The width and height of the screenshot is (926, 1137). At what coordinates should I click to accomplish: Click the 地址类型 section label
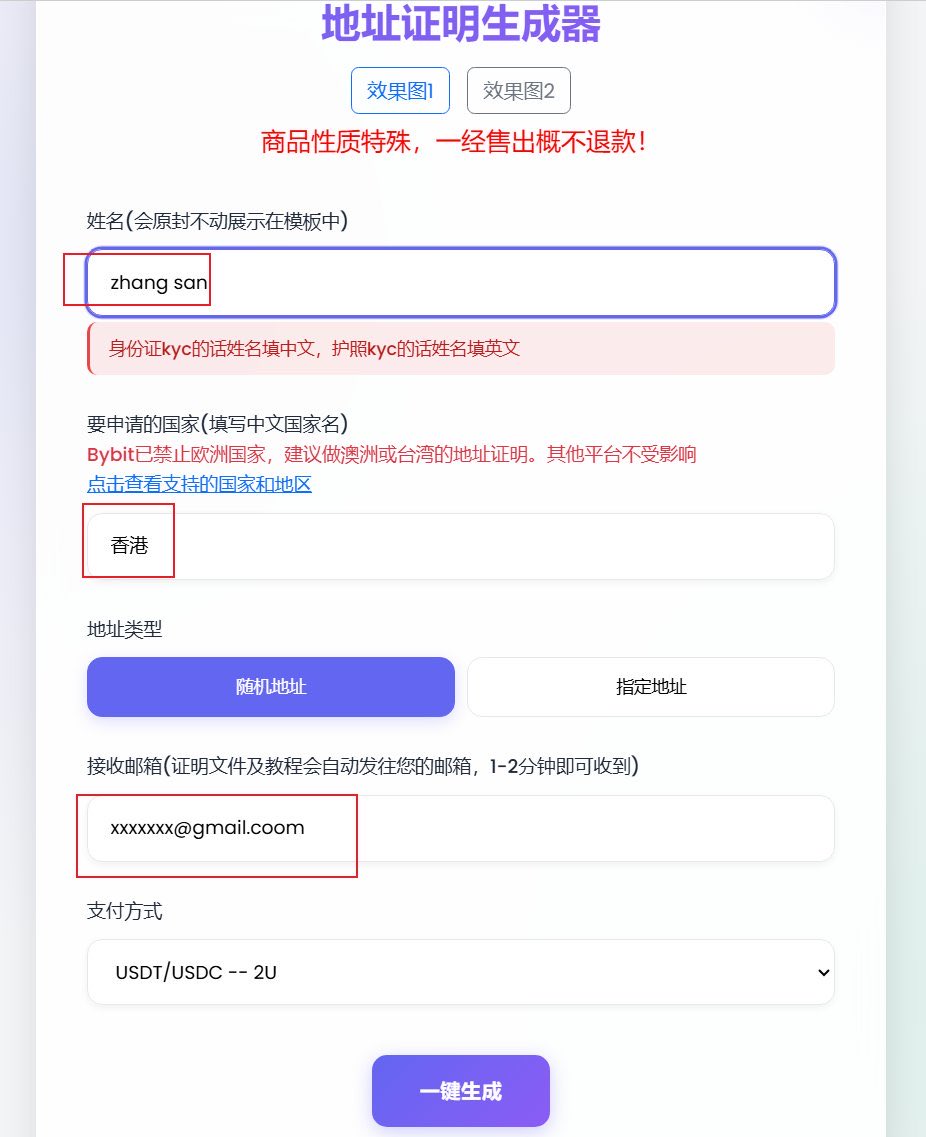125,629
